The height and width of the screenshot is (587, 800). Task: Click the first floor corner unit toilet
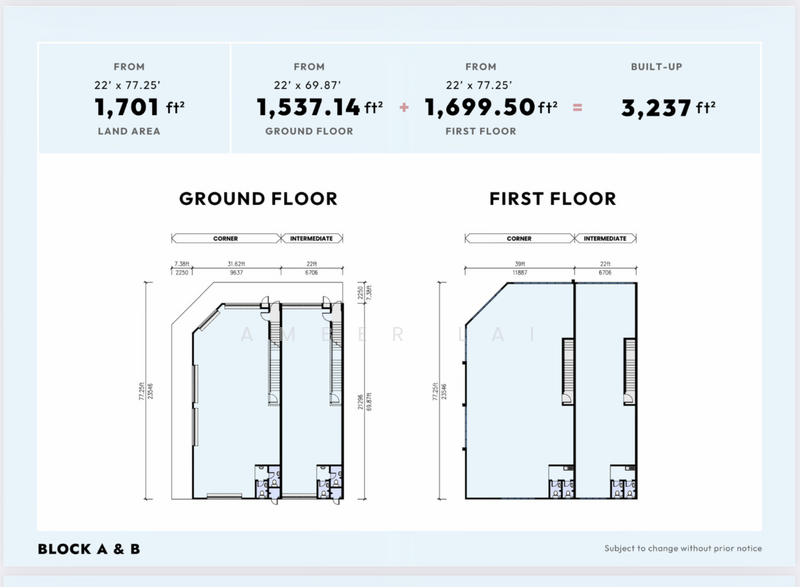(559, 480)
